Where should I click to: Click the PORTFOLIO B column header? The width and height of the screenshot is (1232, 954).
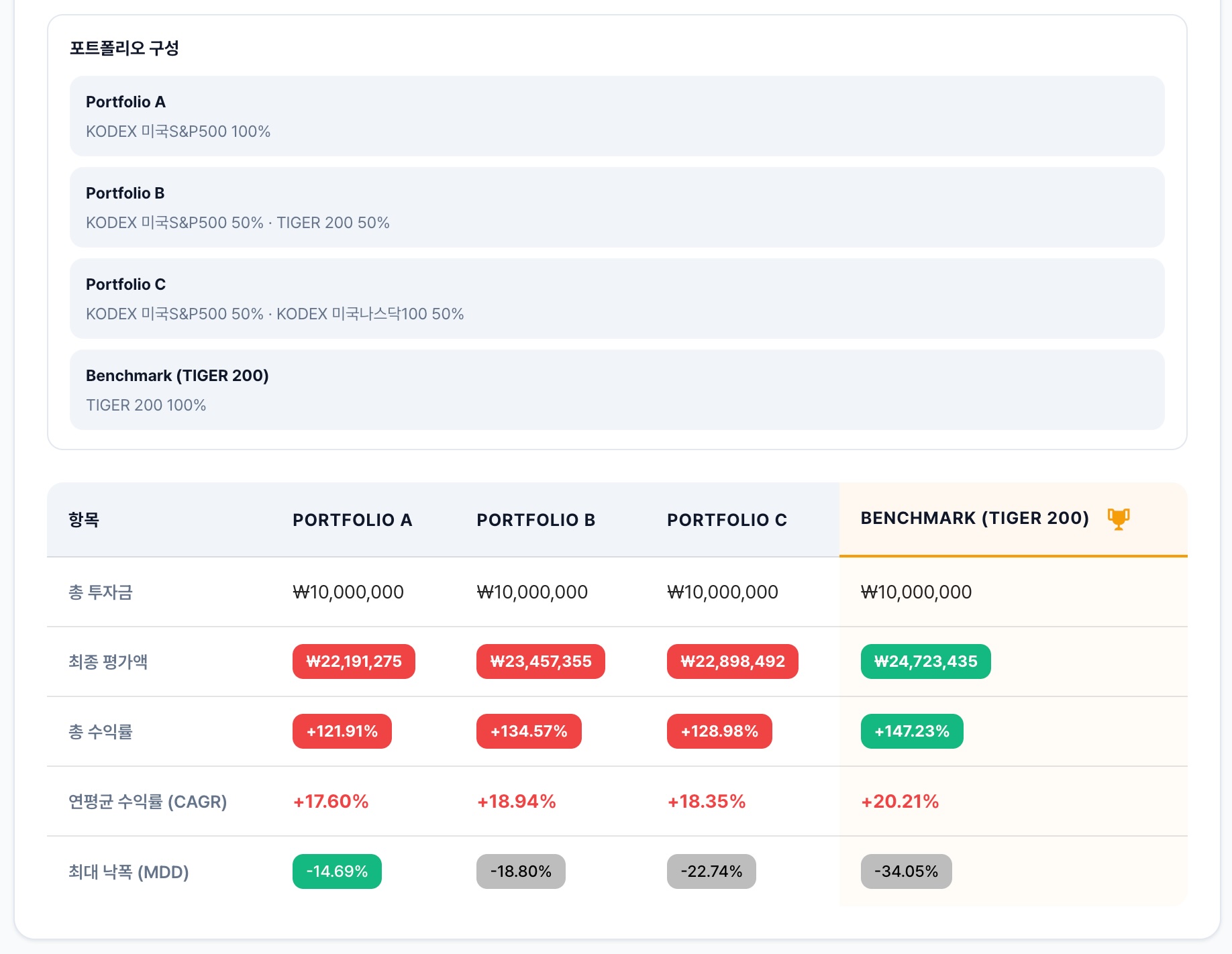[535, 520]
